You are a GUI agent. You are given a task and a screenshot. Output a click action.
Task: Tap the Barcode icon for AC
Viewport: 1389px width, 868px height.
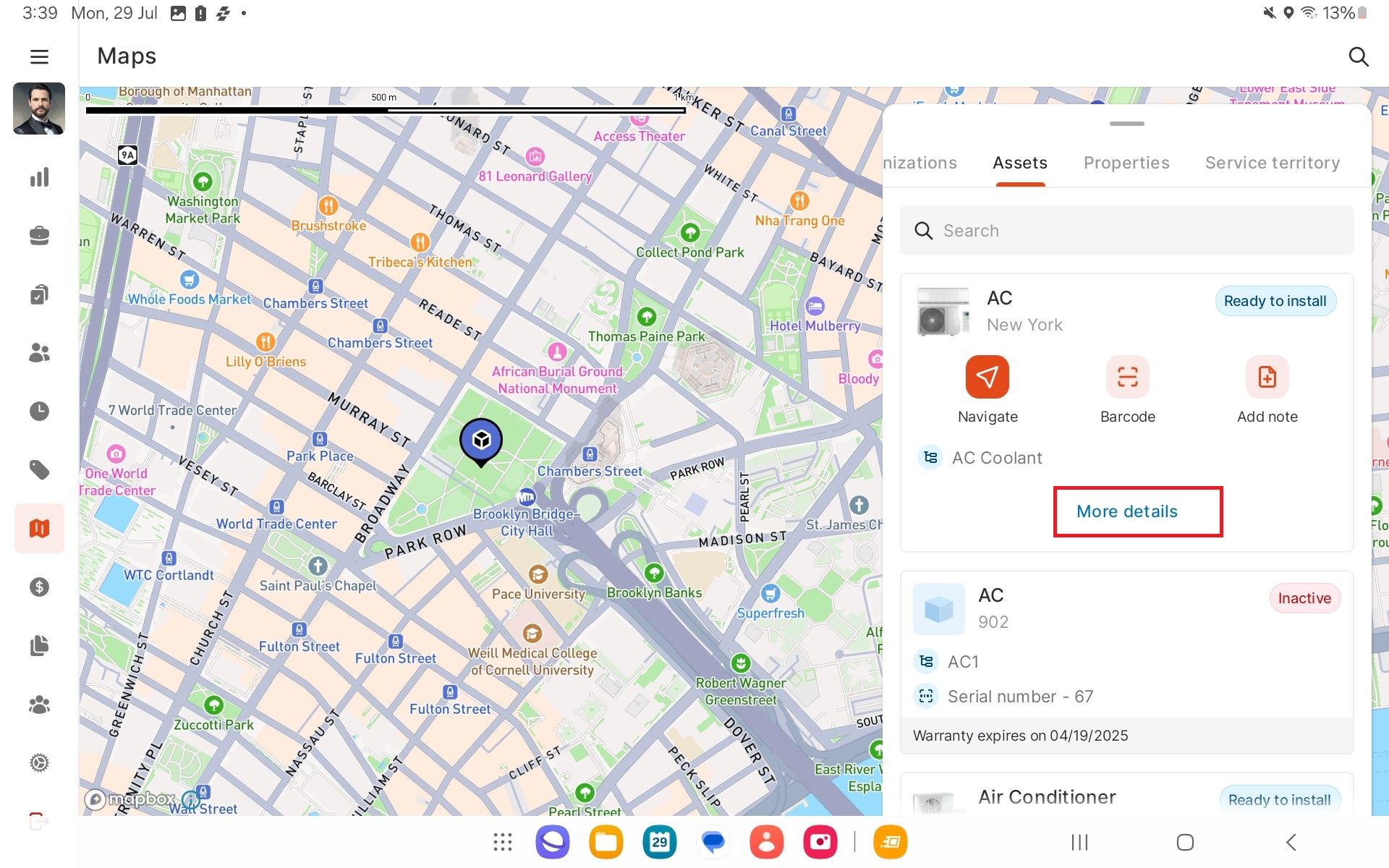[1127, 377]
